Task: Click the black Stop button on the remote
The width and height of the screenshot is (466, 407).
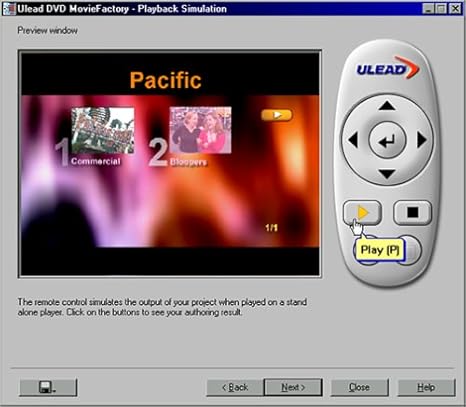Action: coord(413,212)
